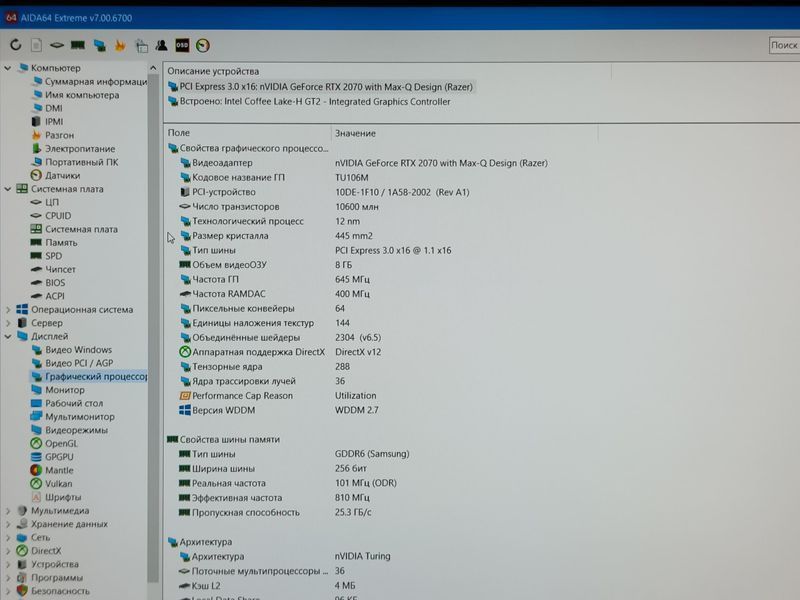Open the Report page icon in toolbar
This screenshot has width=800, height=600.
click(36, 45)
